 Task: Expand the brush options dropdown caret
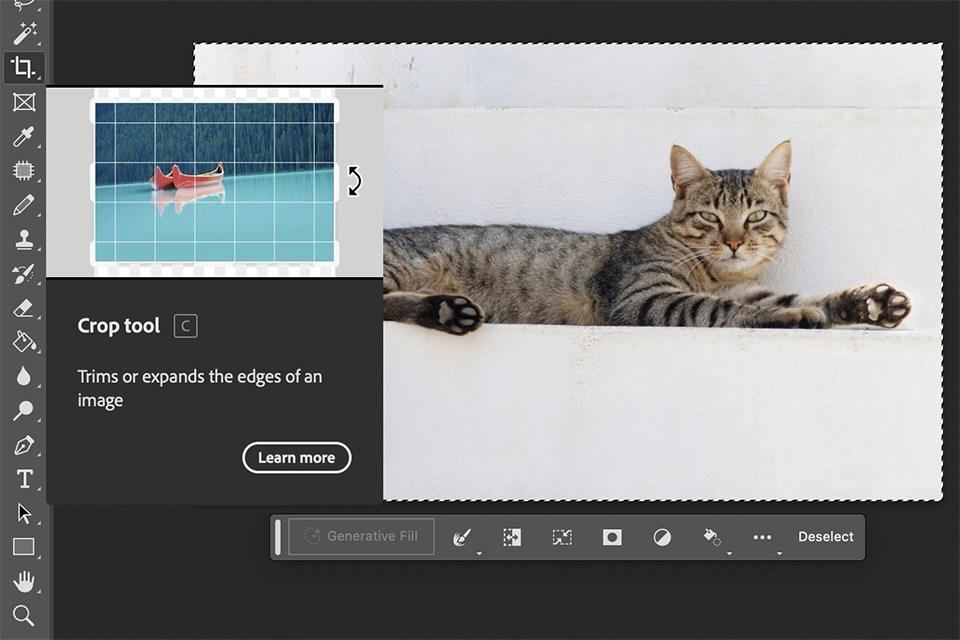click(x=478, y=551)
